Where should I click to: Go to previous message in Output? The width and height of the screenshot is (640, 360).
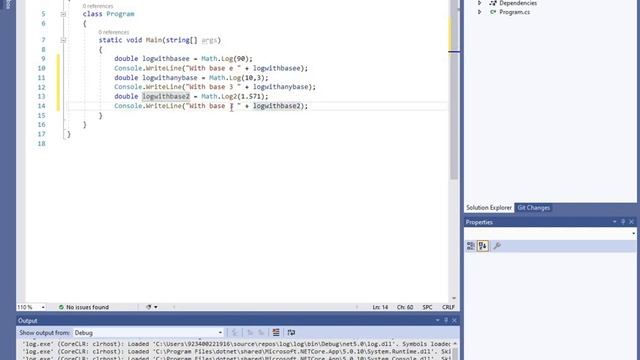pyautogui.click(x=250, y=333)
